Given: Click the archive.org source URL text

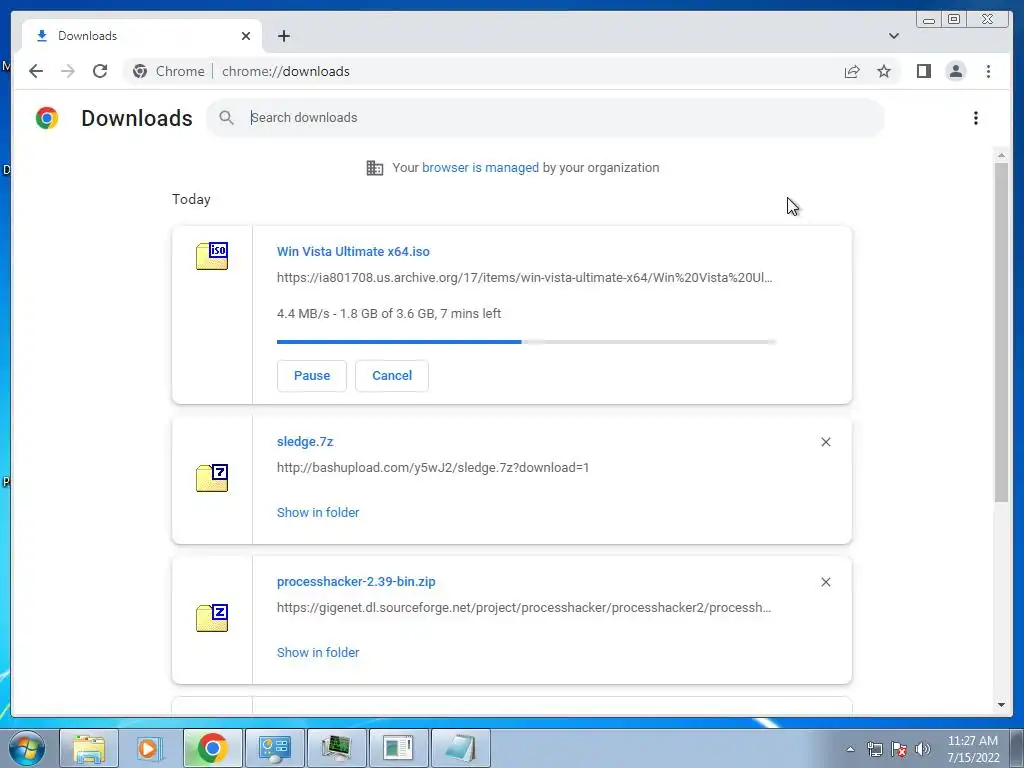Looking at the screenshot, I should click(524, 278).
